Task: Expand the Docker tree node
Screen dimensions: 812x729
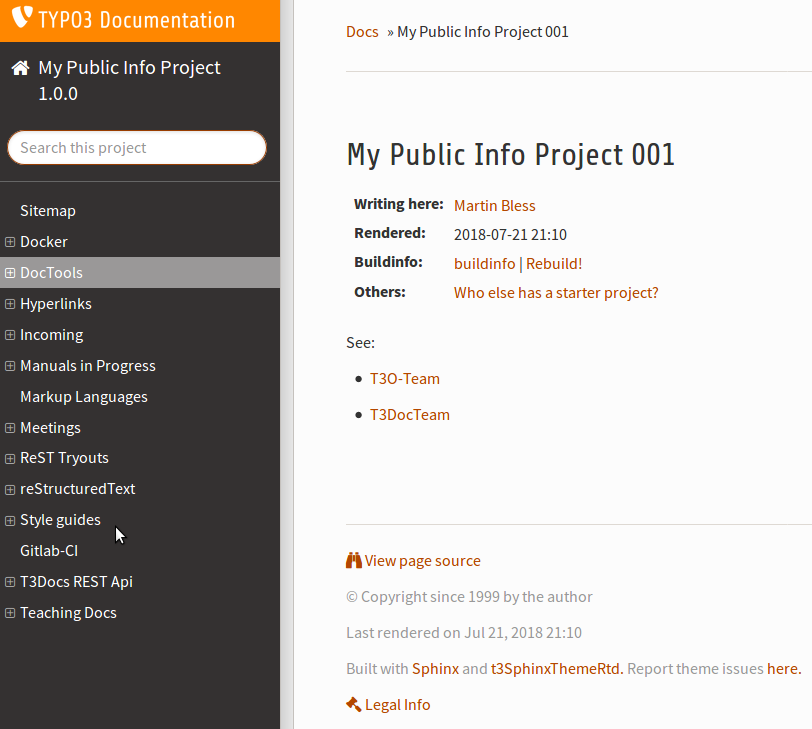Action: [x=10, y=242]
